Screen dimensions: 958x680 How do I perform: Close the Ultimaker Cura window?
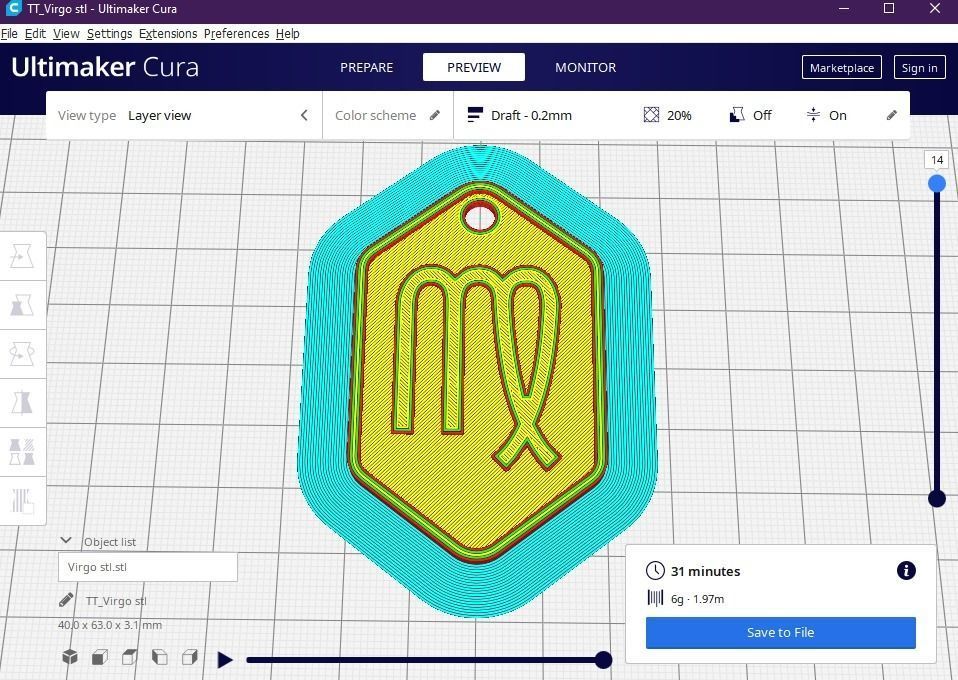935,9
